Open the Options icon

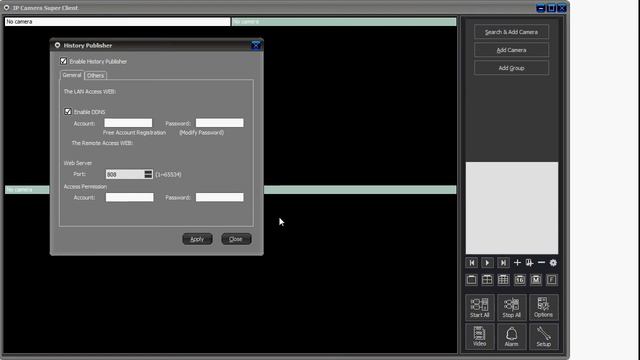pos(543,307)
